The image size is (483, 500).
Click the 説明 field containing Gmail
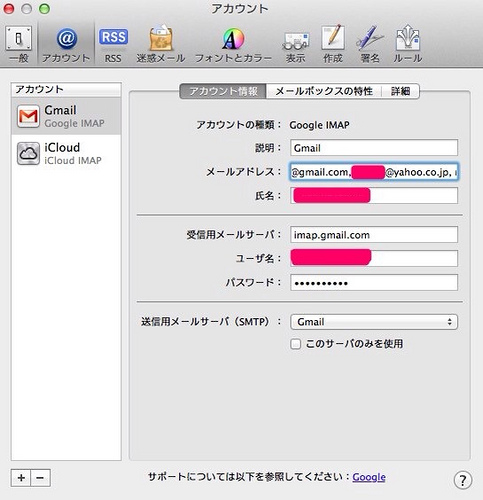pos(374,148)
